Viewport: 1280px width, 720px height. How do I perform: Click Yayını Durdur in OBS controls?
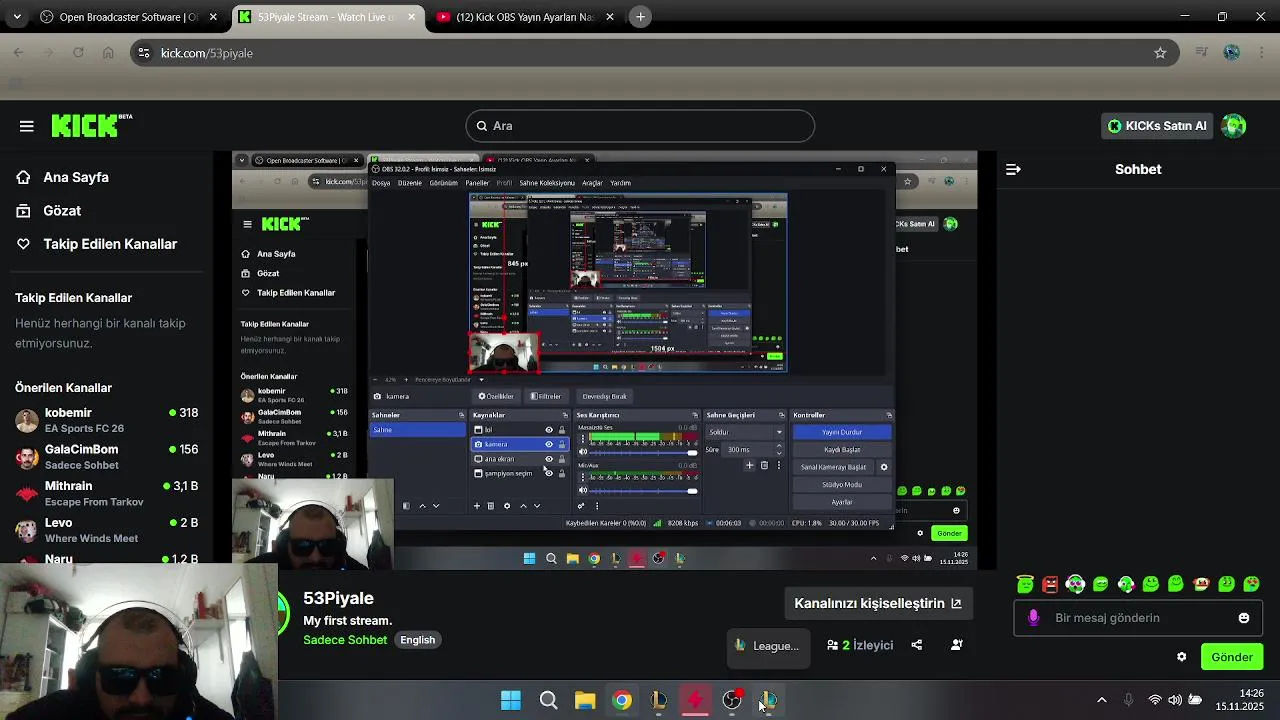pos(842,432)
